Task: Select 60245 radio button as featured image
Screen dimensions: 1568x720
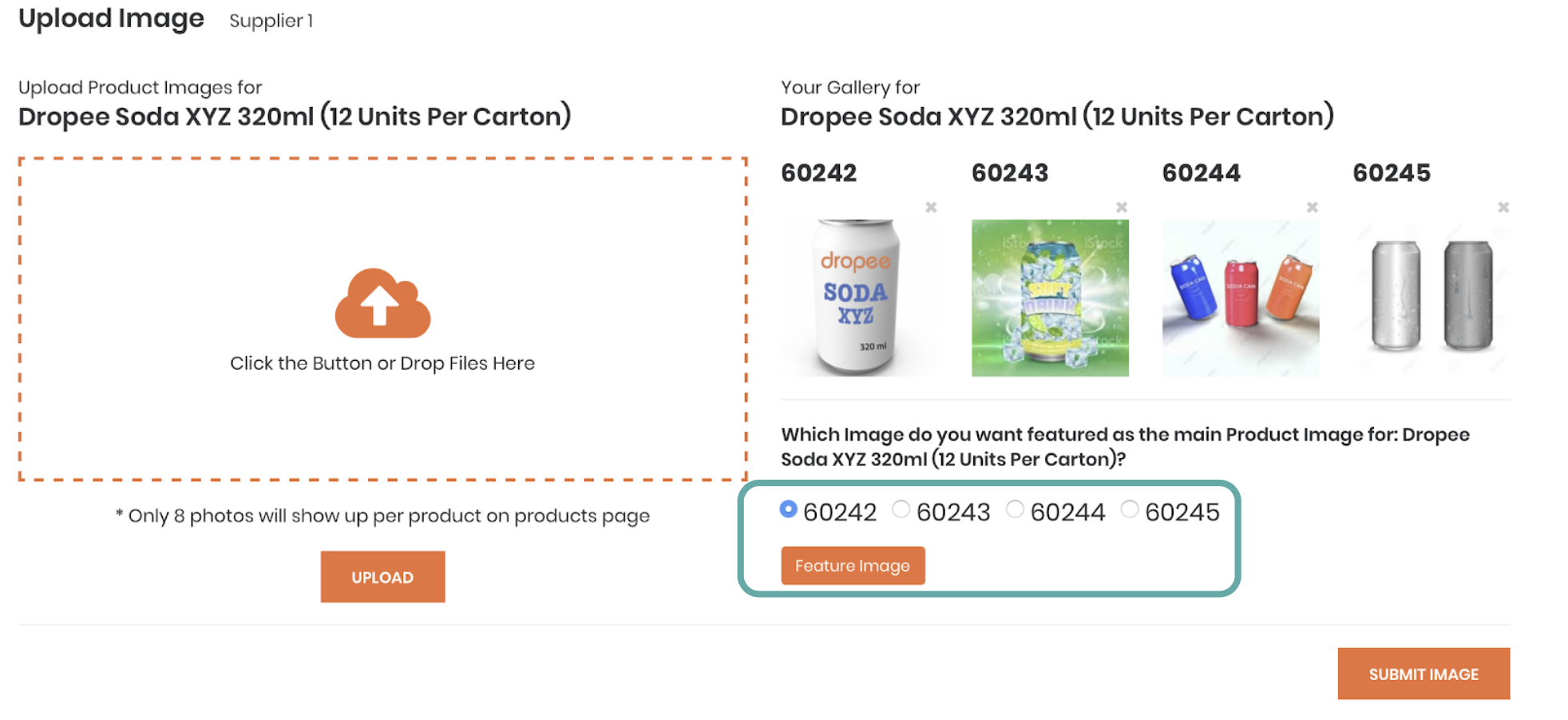Action: tap(1130, 509)
